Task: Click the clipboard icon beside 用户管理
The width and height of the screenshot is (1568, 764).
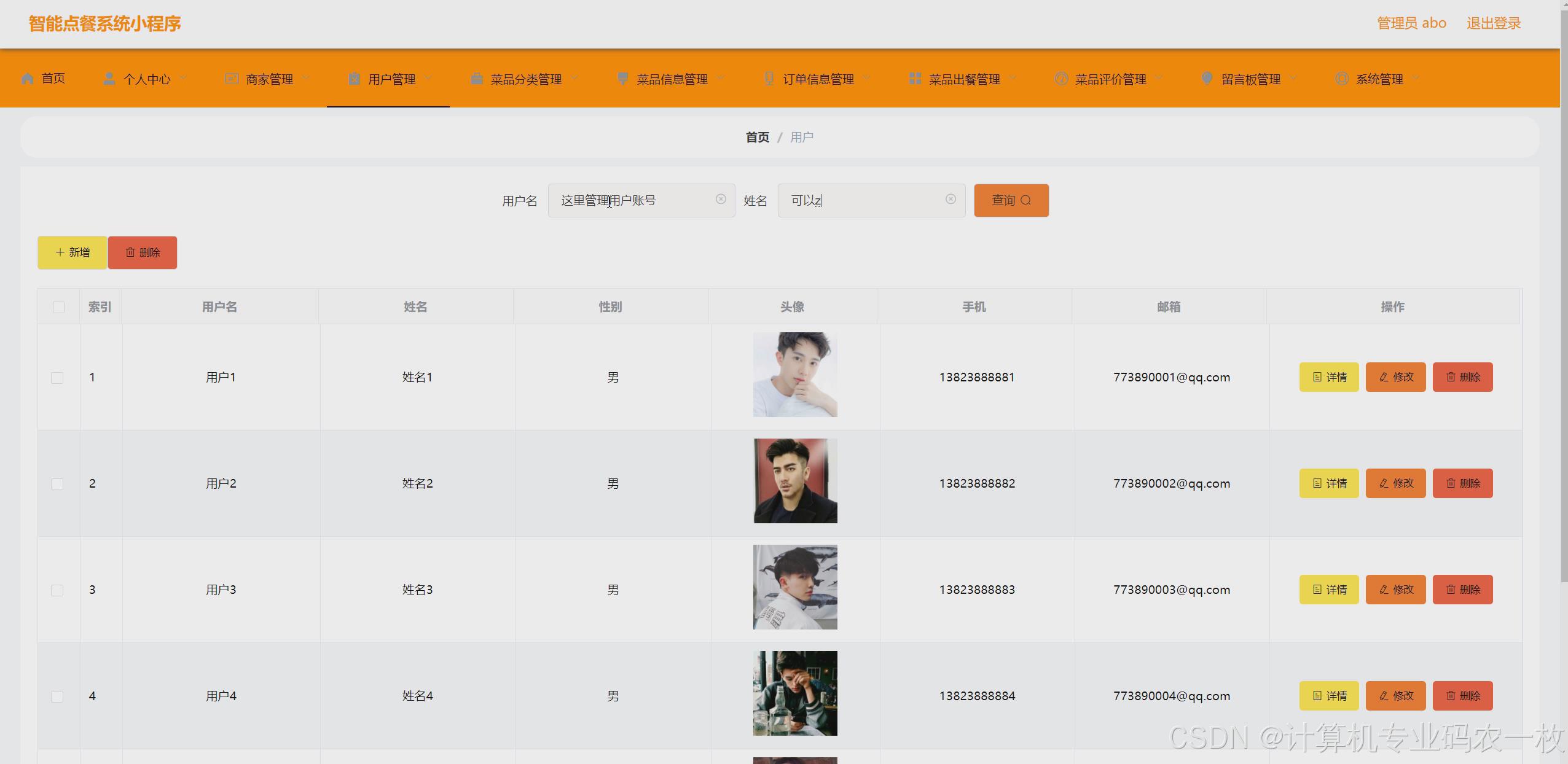Action: click(x=354, y=79)
